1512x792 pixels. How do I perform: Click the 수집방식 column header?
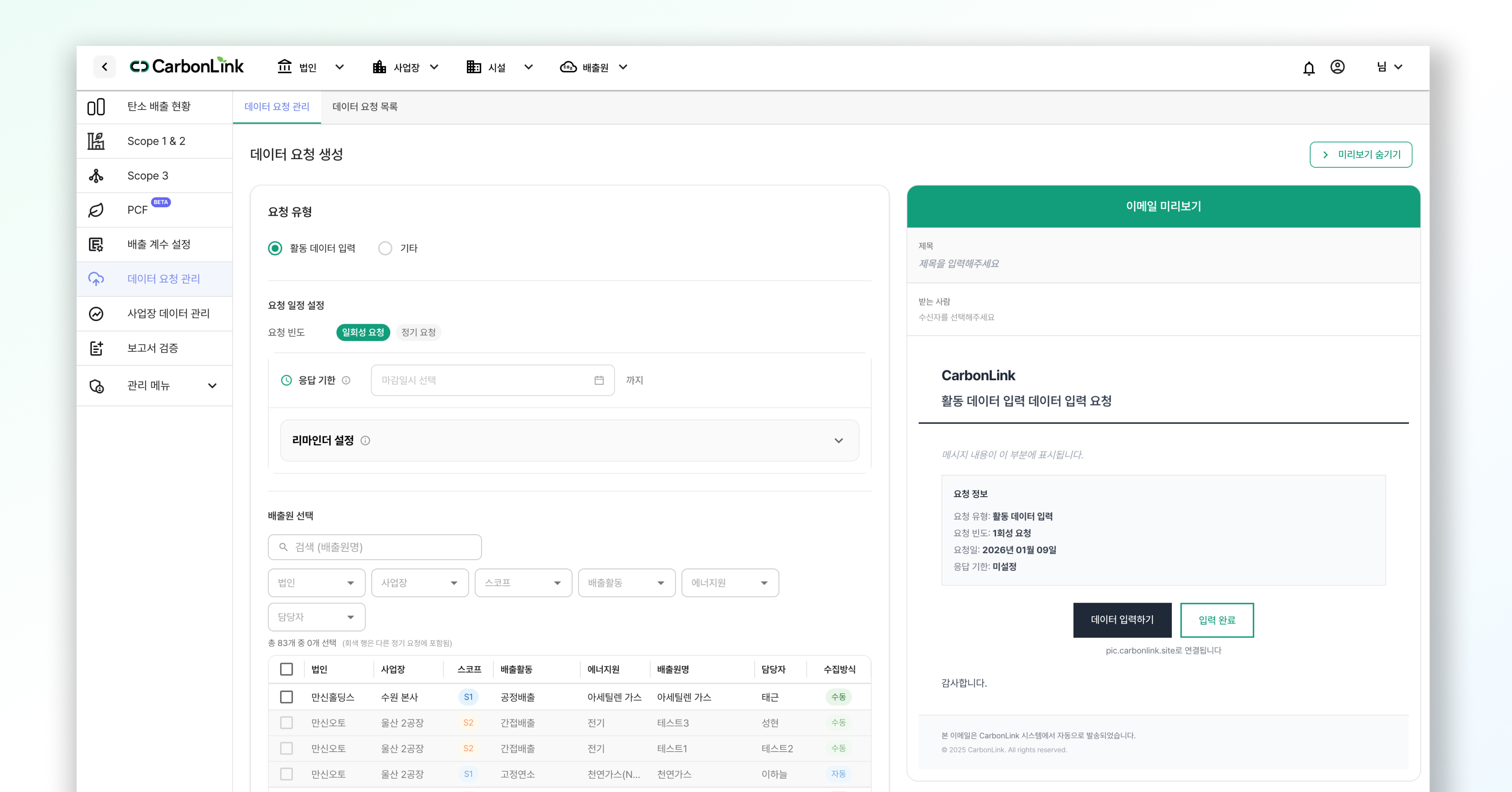pyautogui.click(x=839, y=669)
